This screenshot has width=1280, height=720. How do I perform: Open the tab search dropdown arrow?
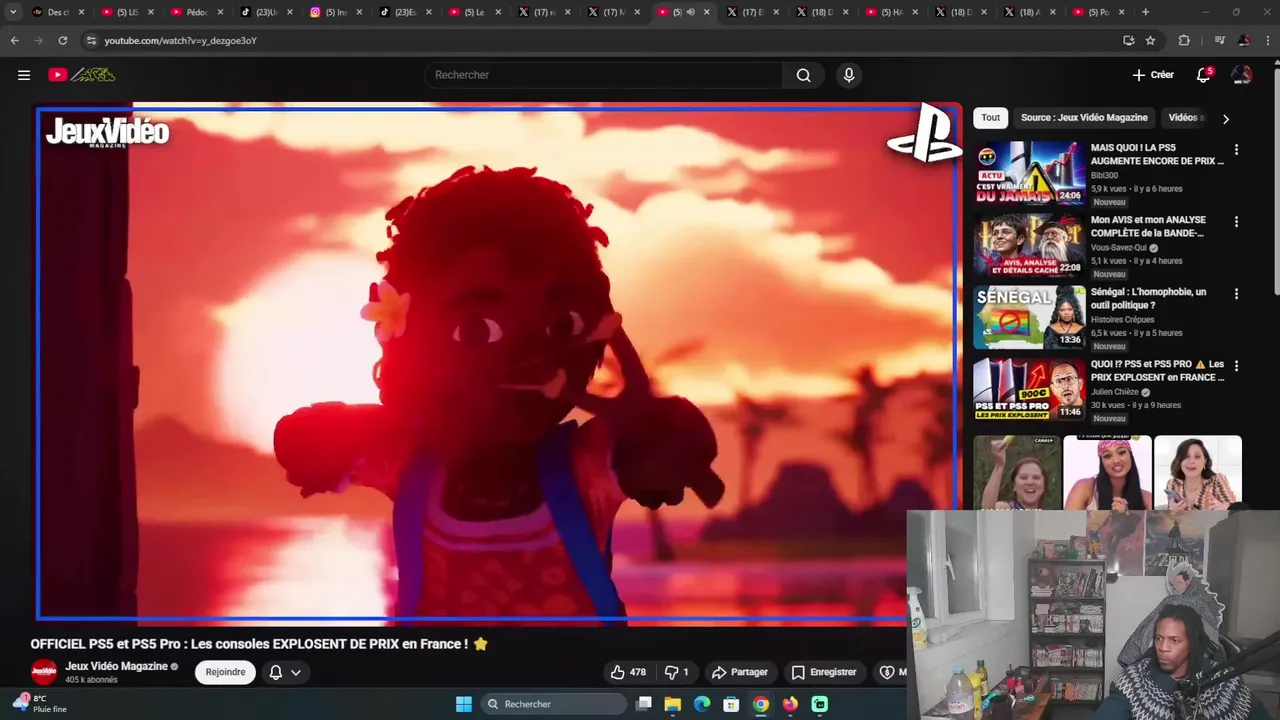point(13,12)
